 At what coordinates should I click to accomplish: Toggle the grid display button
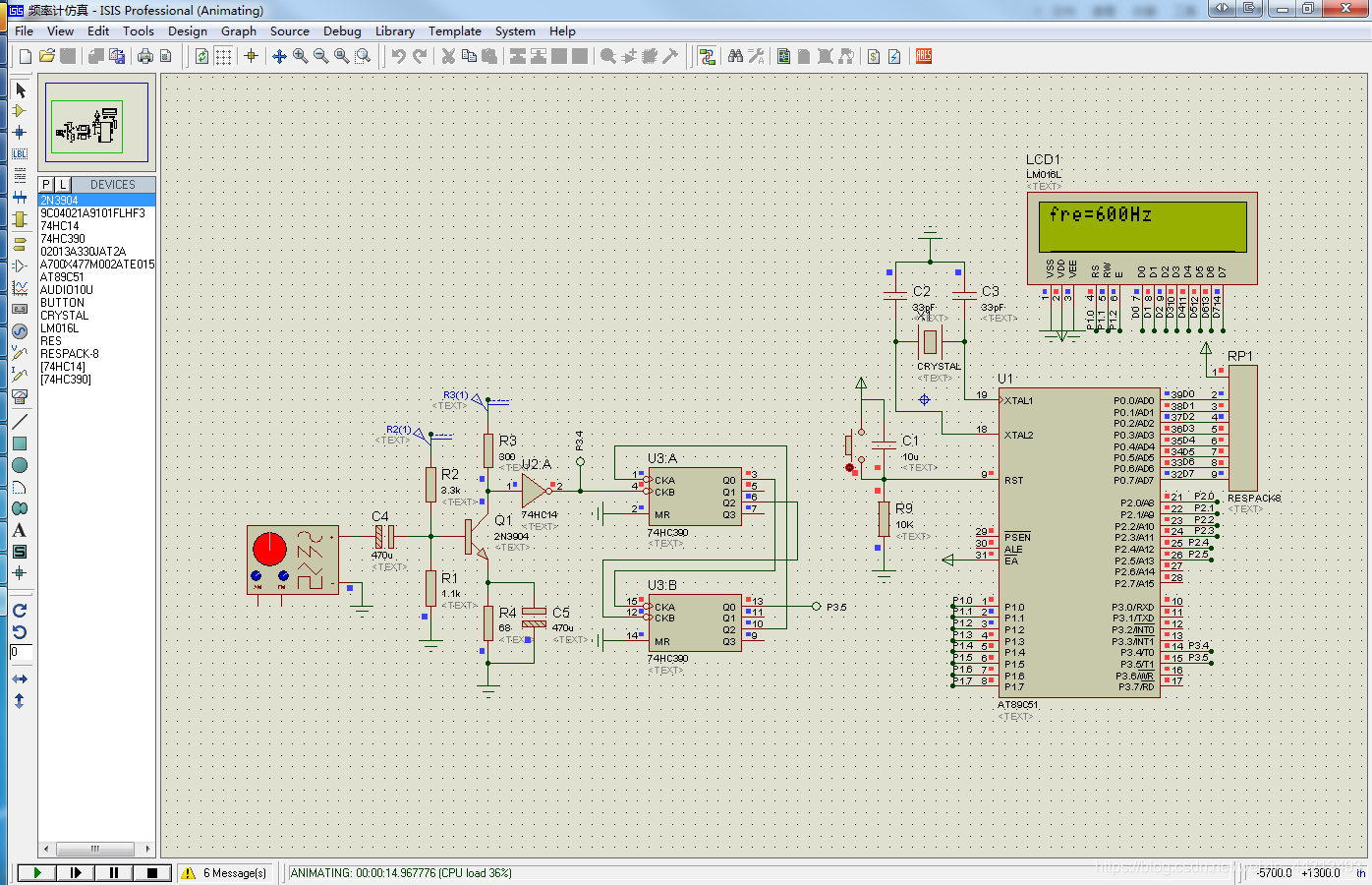[x=223, y=56]
